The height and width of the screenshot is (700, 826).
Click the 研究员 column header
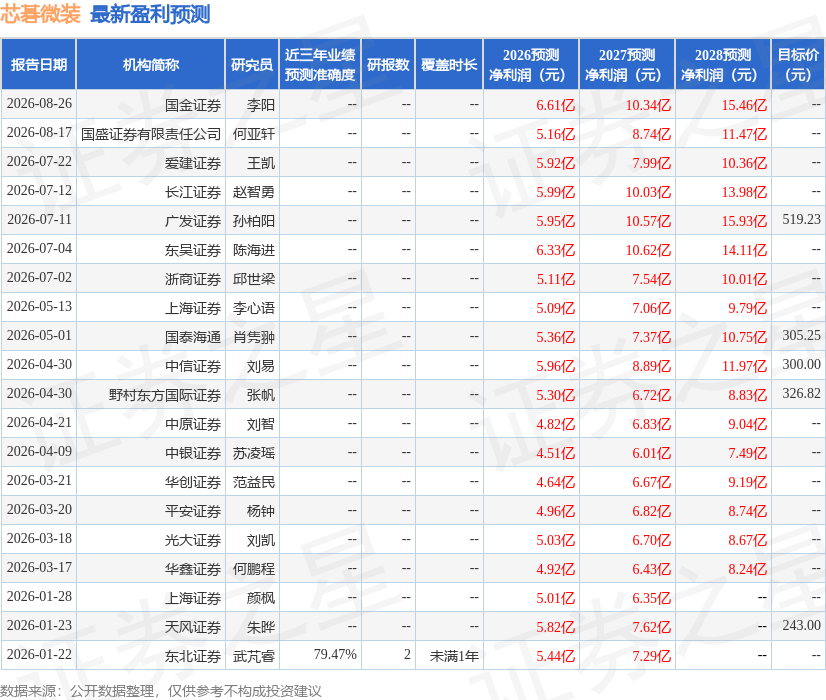(252, 64)
